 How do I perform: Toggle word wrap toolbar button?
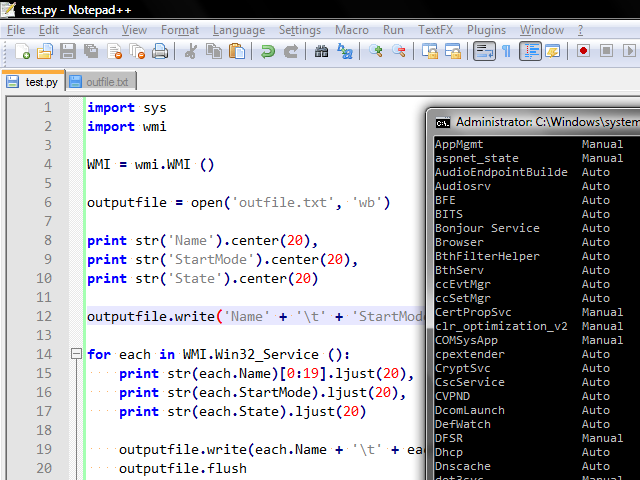point(484,51)
